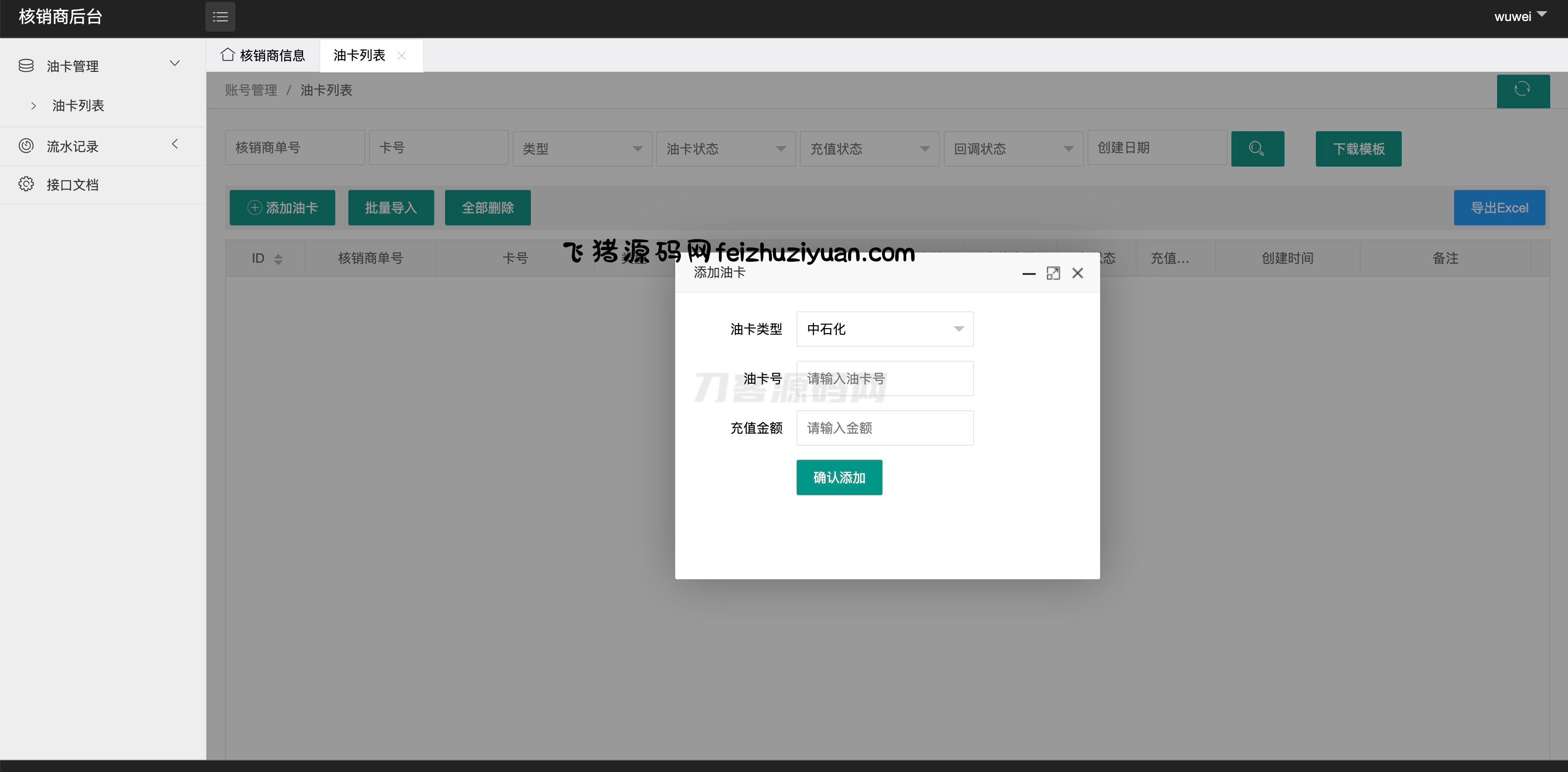Screen dimensions: 1568x772
Task: Open the 油卡状态 filter dropdown
Action: tap(725, 148)
